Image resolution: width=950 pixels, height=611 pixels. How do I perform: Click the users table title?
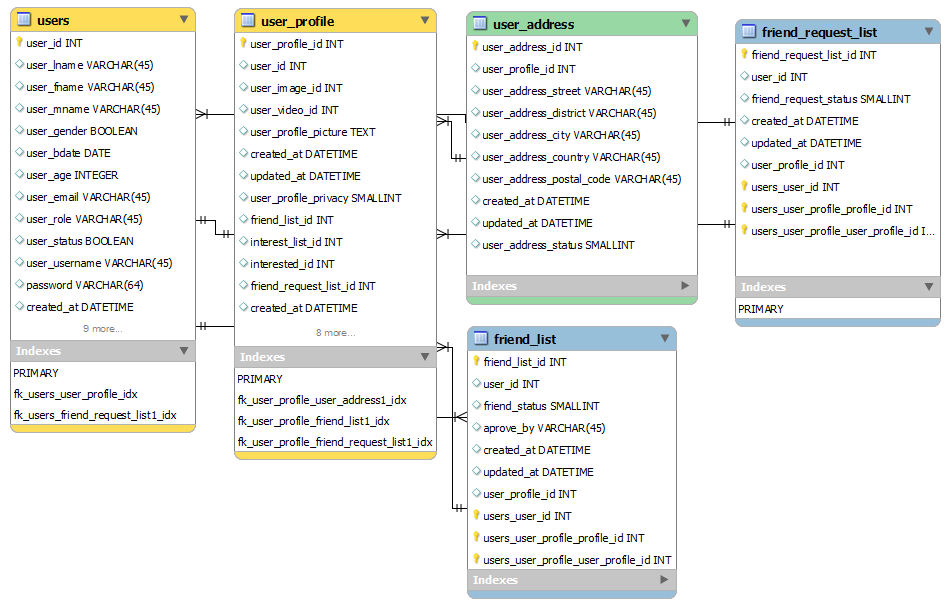coord(53,20)
